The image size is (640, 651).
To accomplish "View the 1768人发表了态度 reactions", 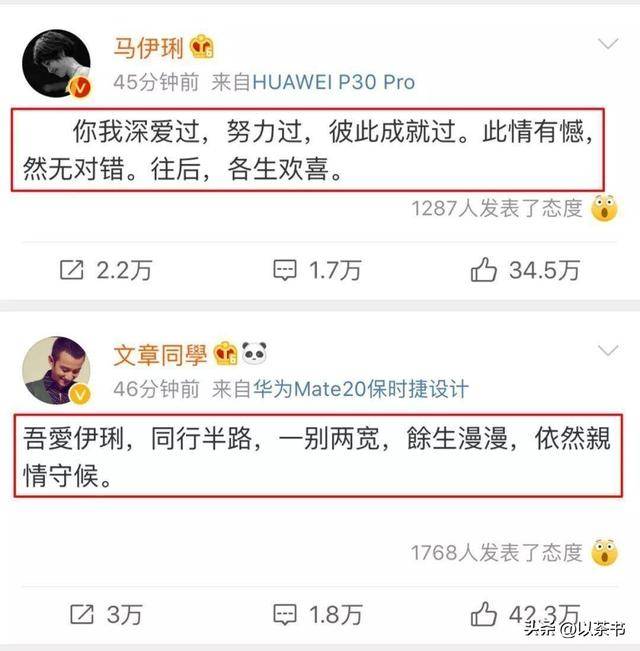I will pyautogui.click(x=497, y=553).
